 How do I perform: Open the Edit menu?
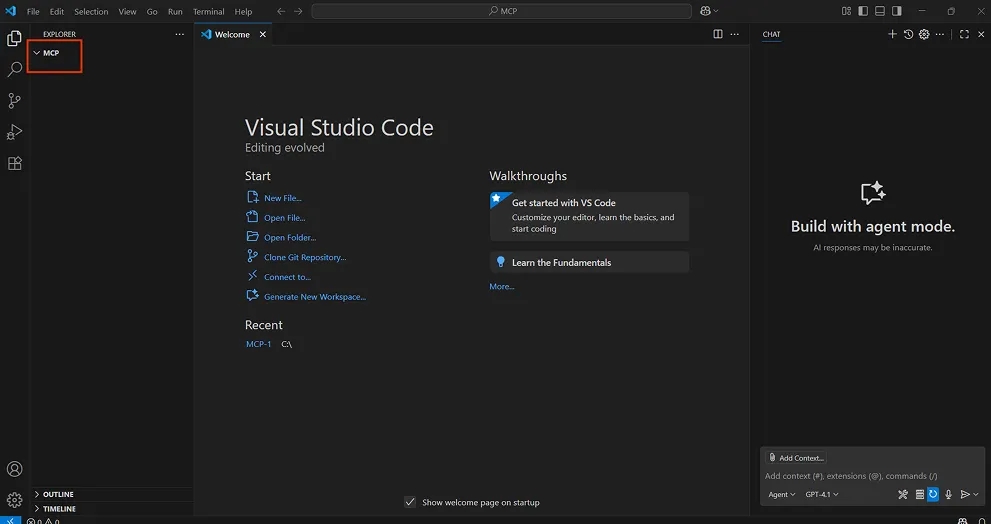point(57,11)
